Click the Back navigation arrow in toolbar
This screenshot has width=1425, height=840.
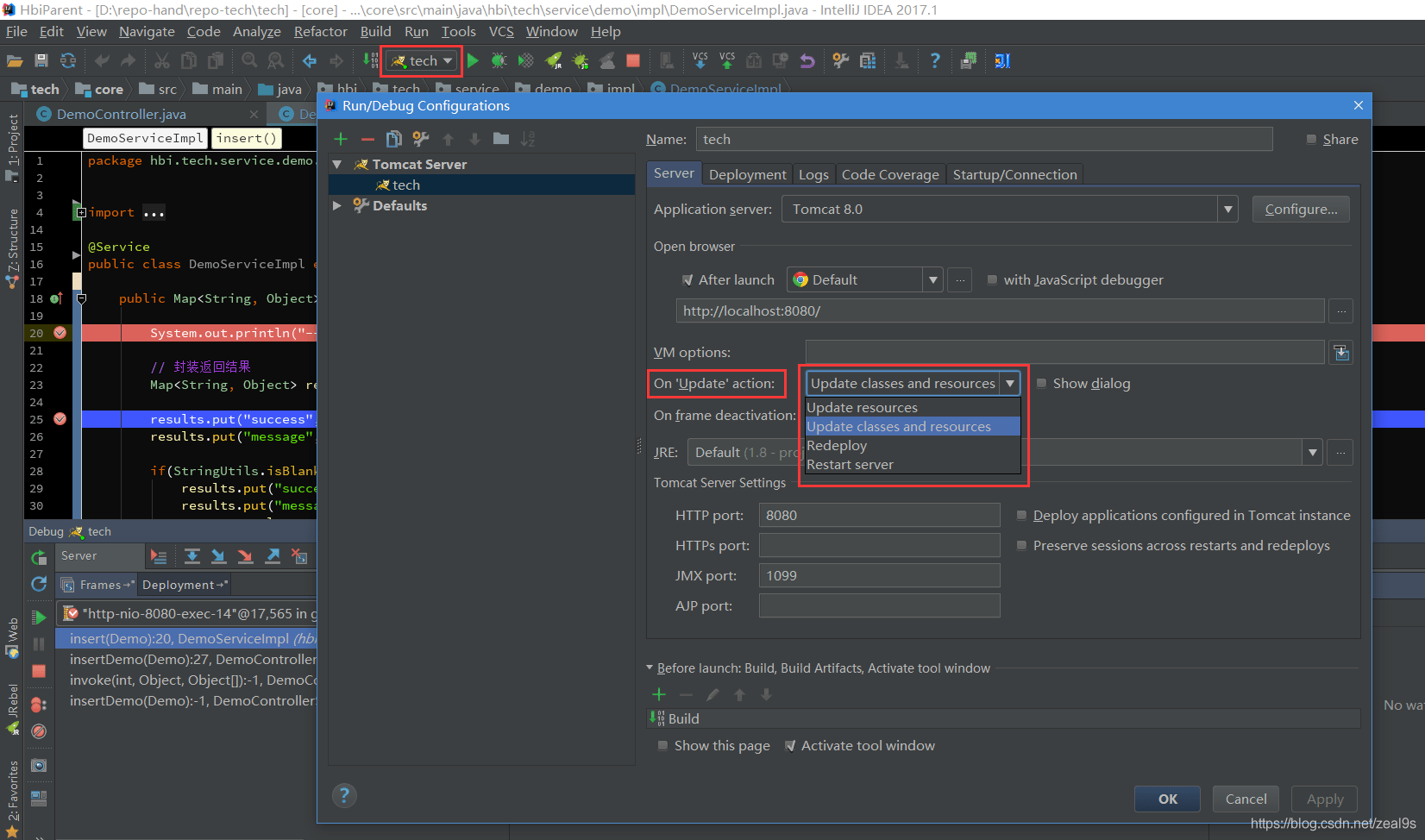310,60
